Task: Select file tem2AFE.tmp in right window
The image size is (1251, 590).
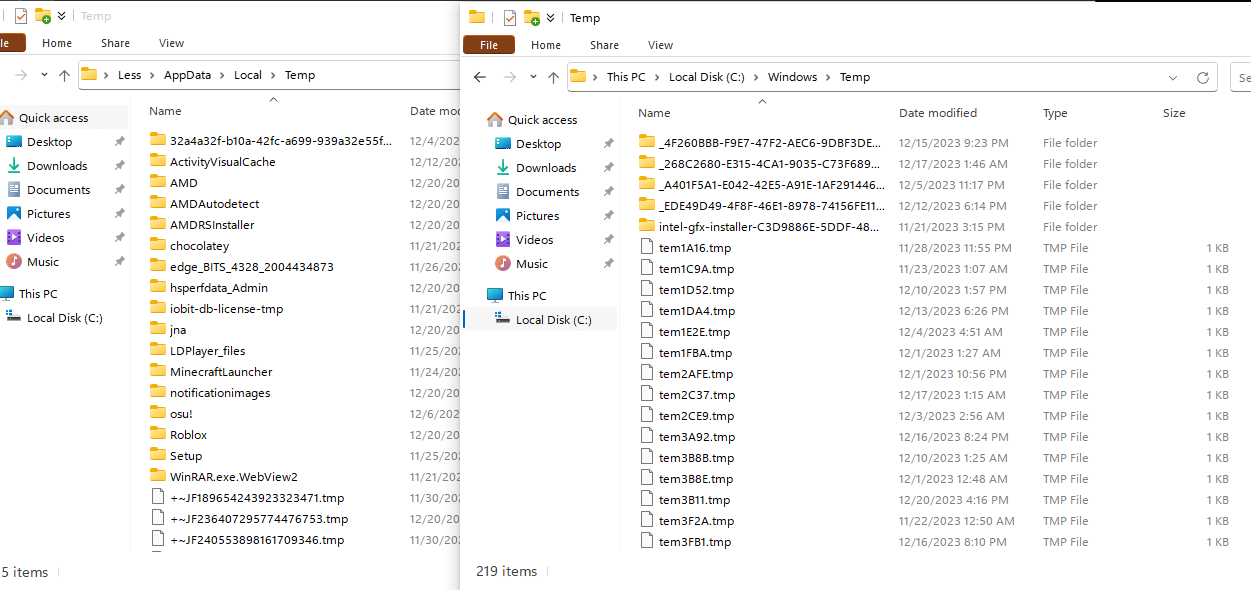Action: coord(696,374)
